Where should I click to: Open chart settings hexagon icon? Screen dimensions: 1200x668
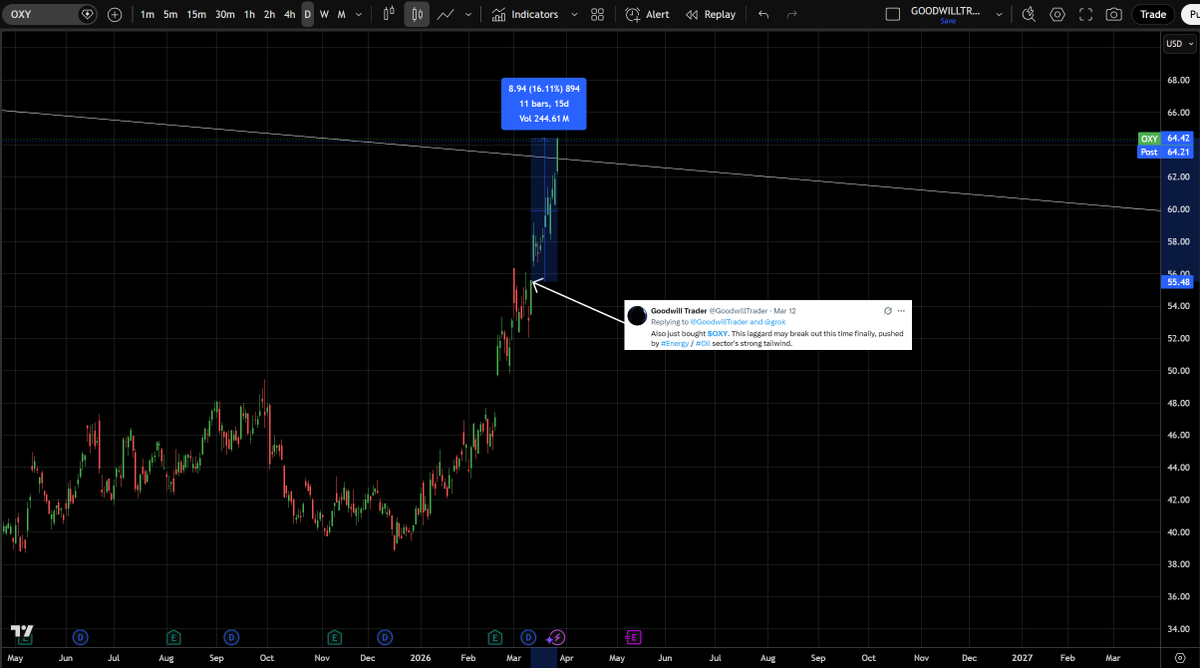tap(1057, 15)
